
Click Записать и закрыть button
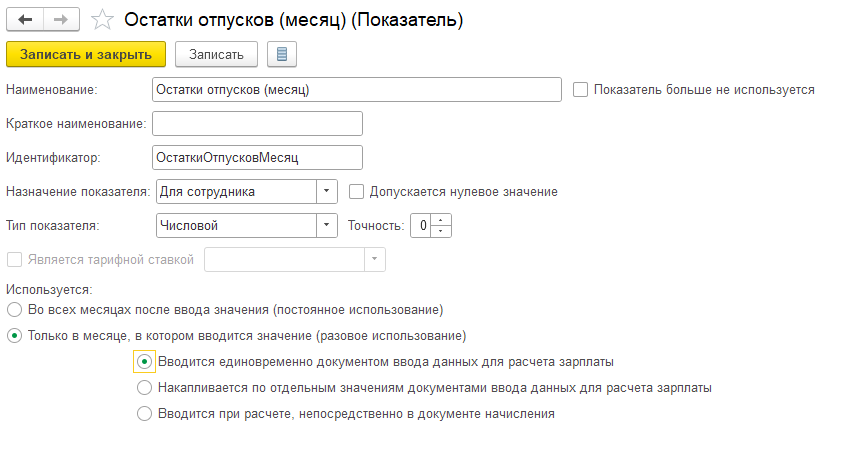[86, 54]
